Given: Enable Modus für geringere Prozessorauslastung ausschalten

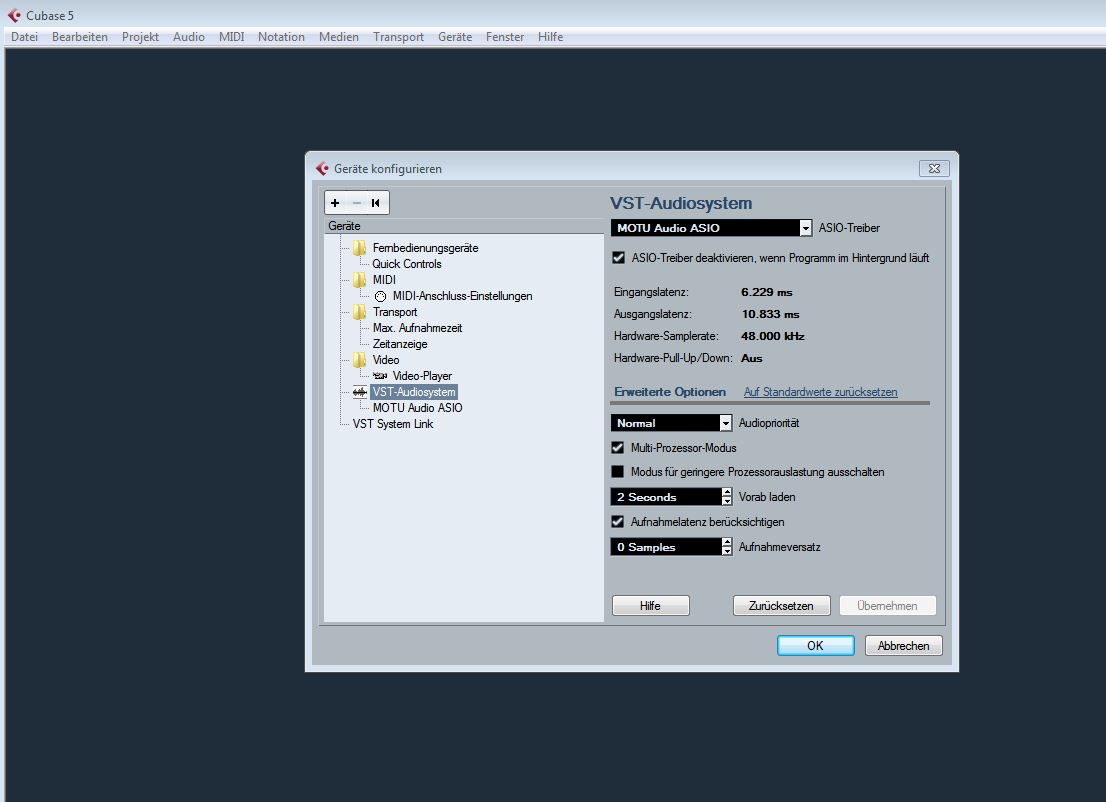Looking at the screenshot, I should click(618, 471).
